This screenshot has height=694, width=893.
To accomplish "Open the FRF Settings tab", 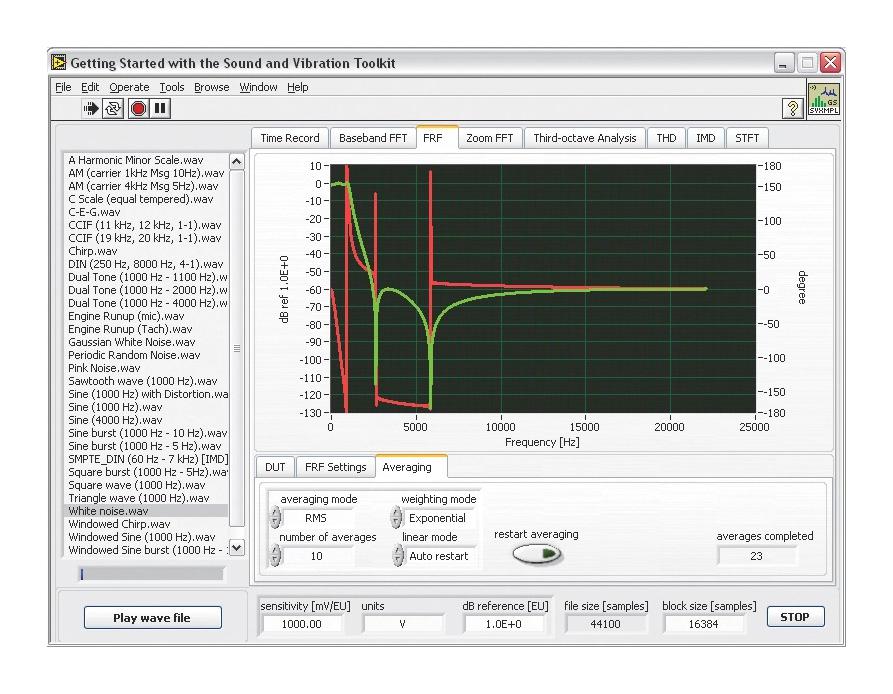I will (x=335, y=467).
